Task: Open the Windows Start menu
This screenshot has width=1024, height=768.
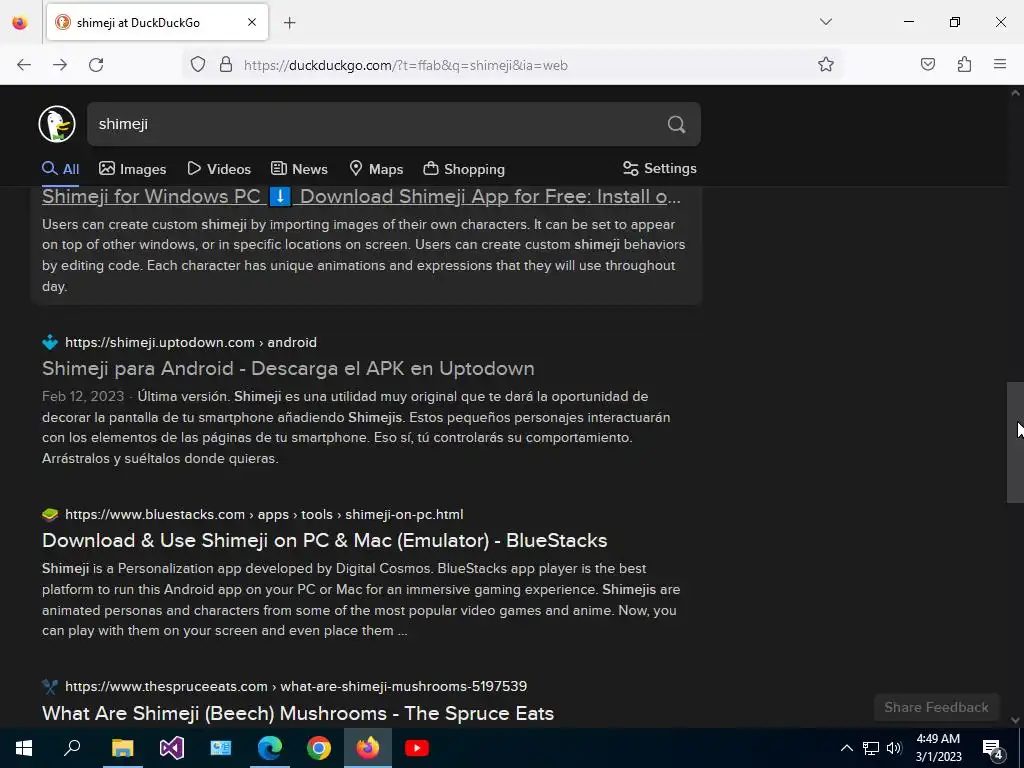Action: pos(24,748)
